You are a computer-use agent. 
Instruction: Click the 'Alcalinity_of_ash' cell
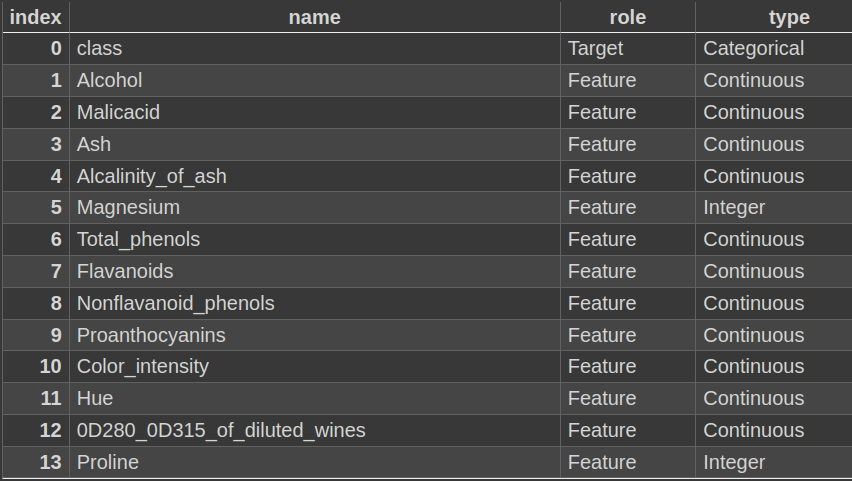tap(152, 176)
